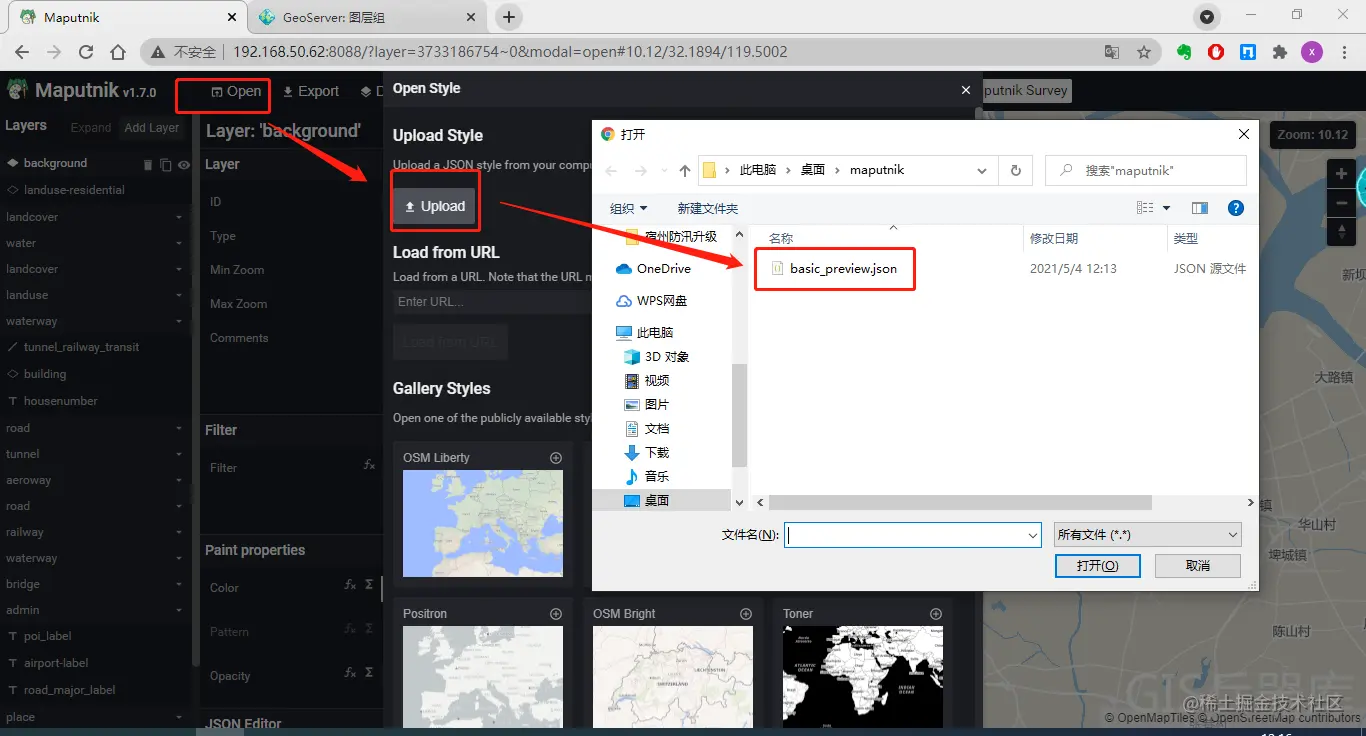Click Add Layer button in Layers panel
Viewport: 1366px width, 736px height.
click(x=151, y=128)
